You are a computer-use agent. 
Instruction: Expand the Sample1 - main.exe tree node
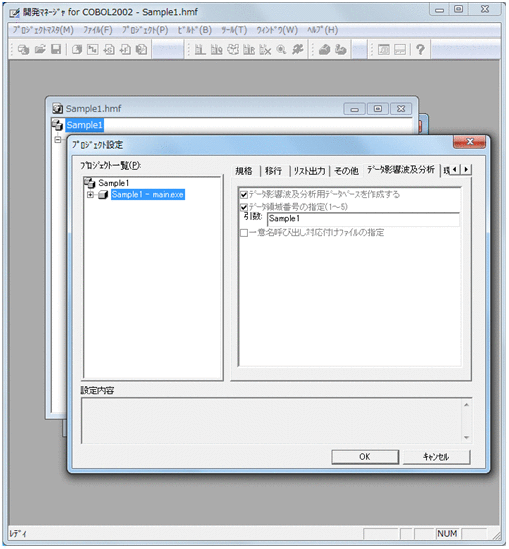click(90, 195)
